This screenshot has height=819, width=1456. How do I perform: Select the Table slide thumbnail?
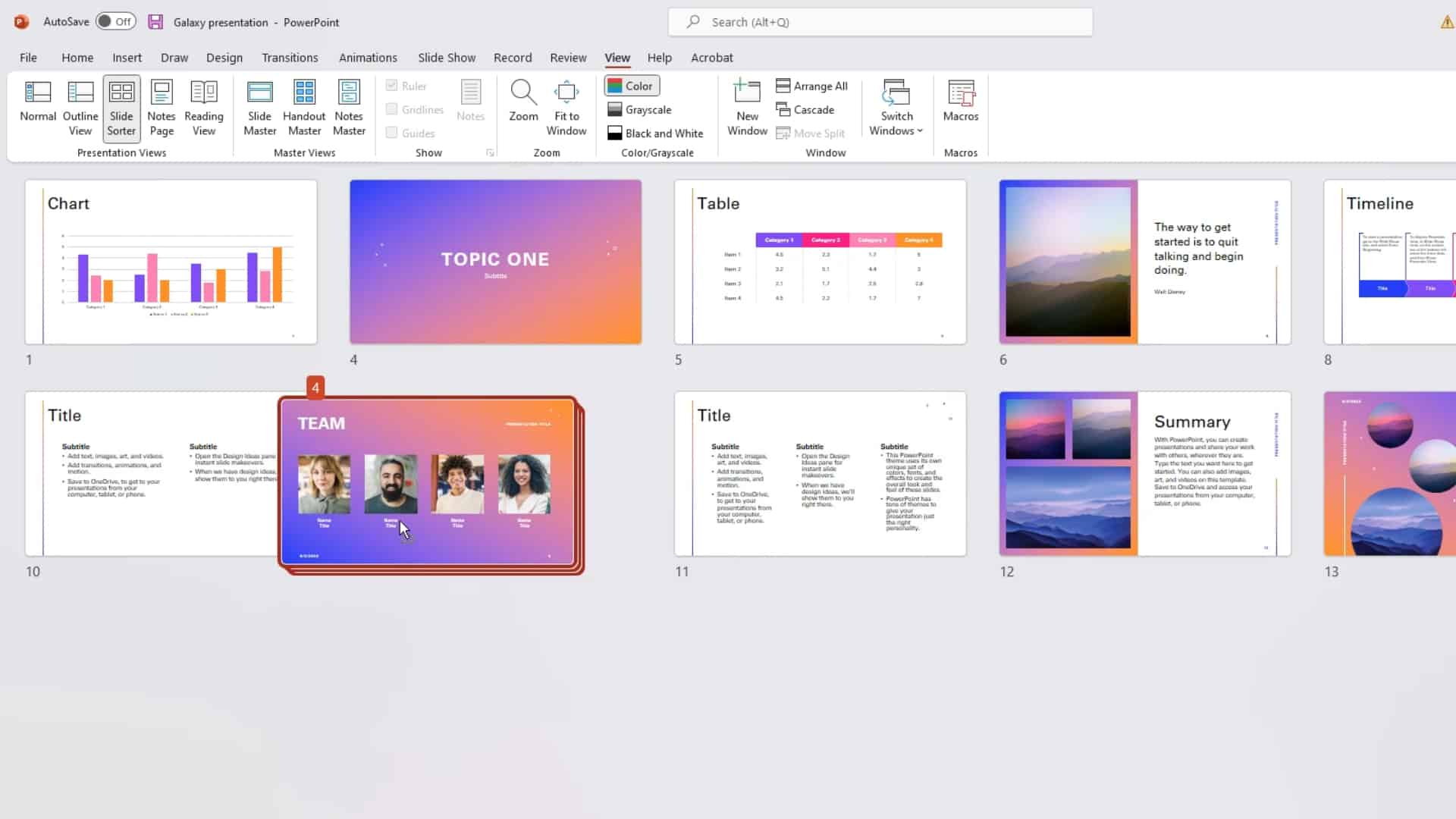[x=820, y=262]
